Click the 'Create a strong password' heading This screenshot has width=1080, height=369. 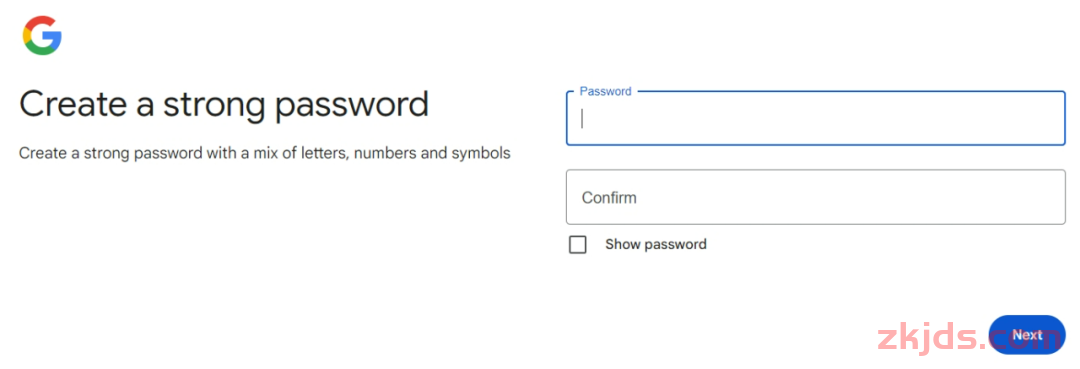(x=224, y=105)
